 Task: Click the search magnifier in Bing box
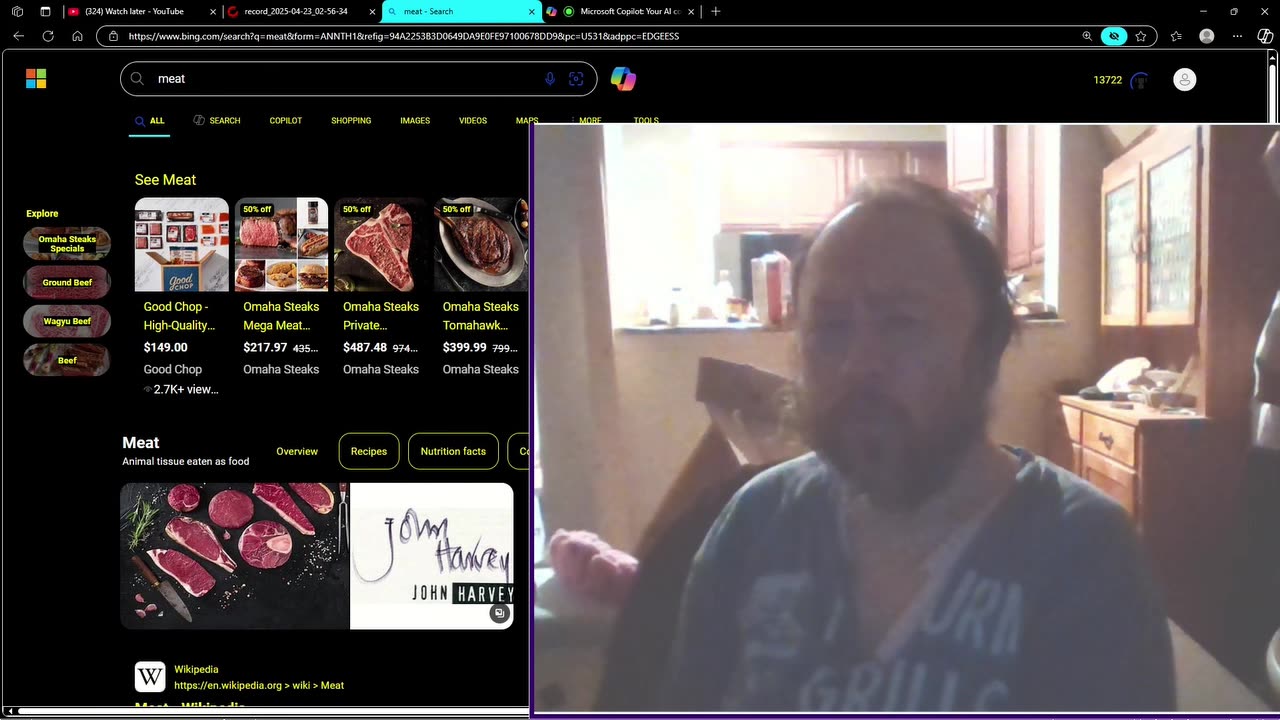137,79
